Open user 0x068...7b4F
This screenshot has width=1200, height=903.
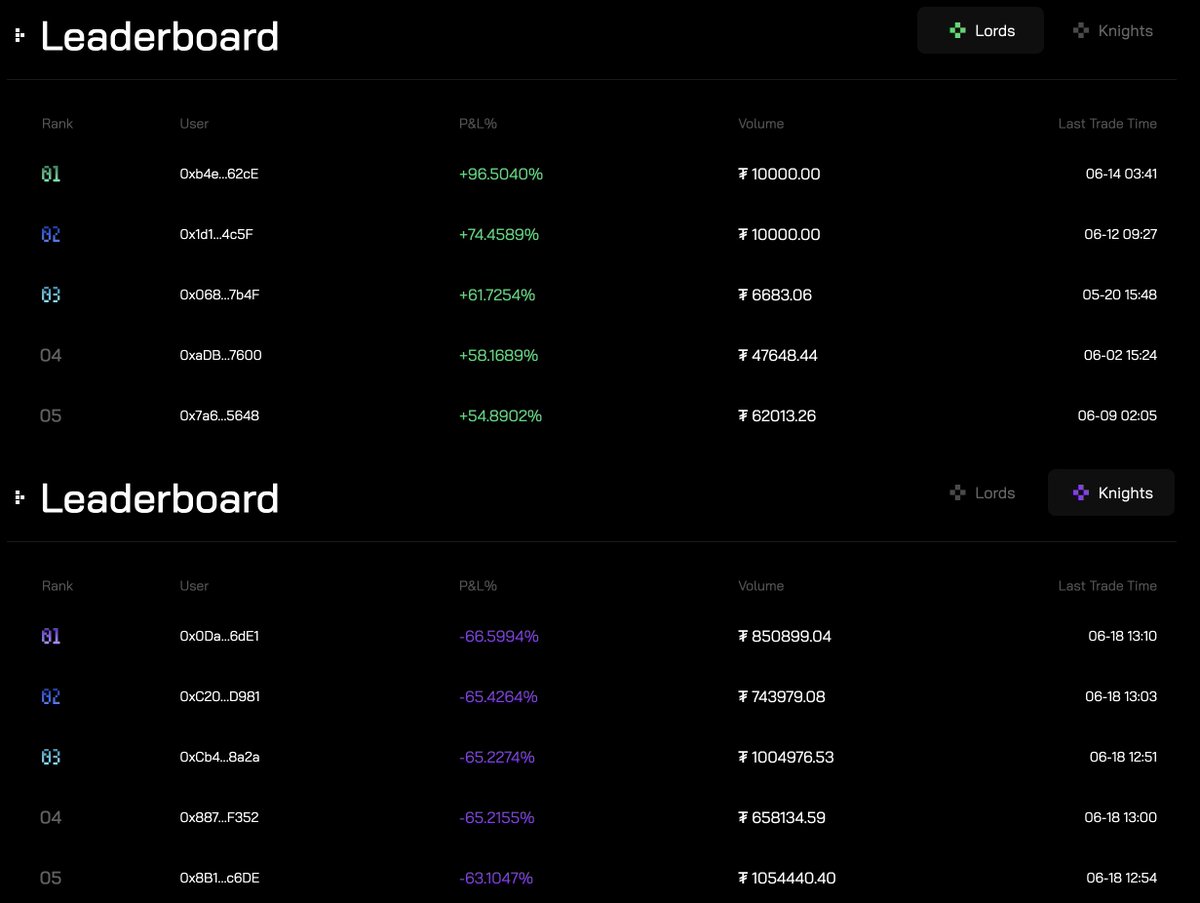(x=220, y=295)
